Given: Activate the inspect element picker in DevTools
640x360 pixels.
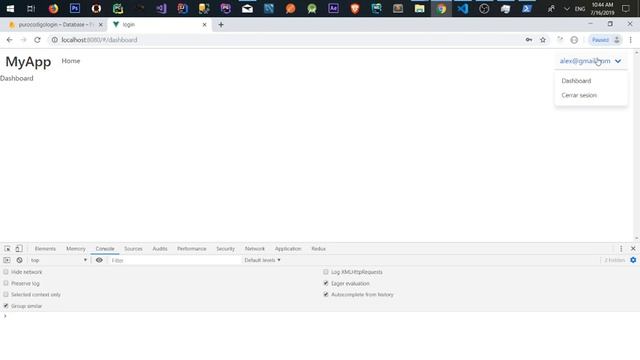Looking at the screenshot, I should pos(7,249).
